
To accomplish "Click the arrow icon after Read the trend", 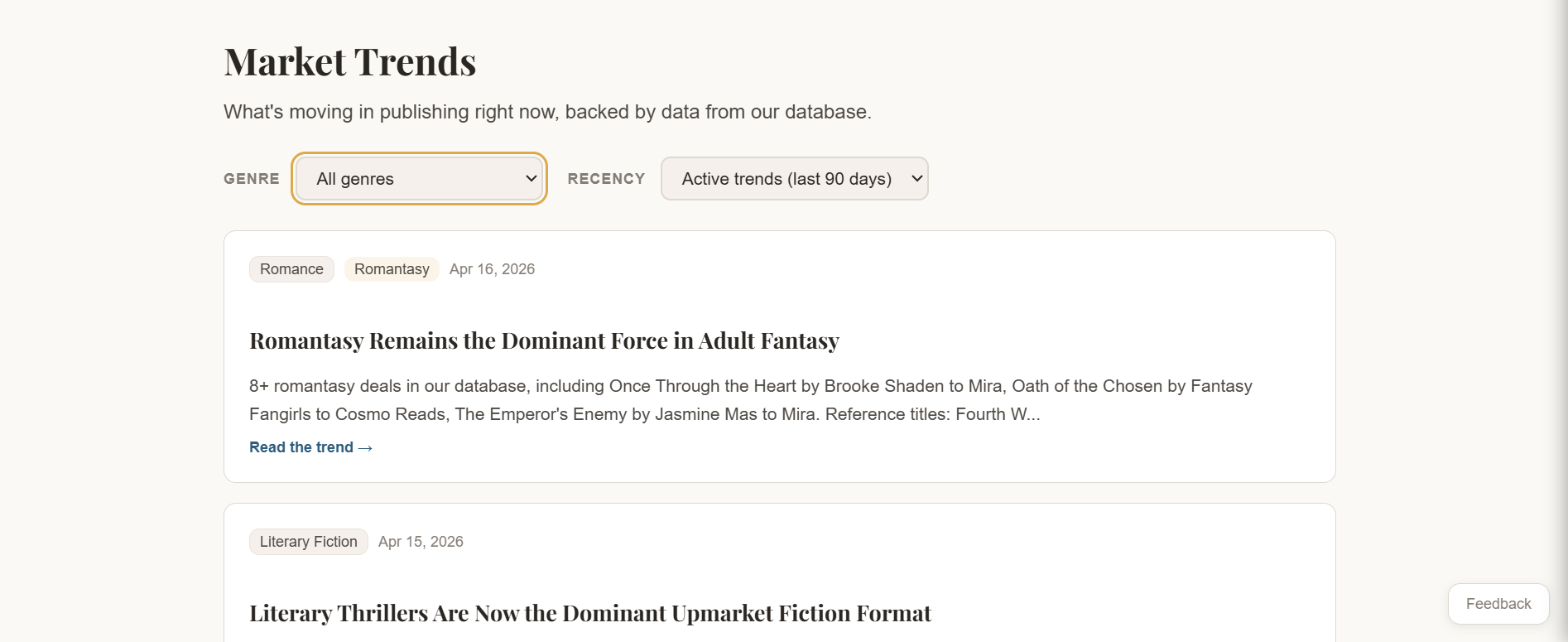I will [365, 448].
